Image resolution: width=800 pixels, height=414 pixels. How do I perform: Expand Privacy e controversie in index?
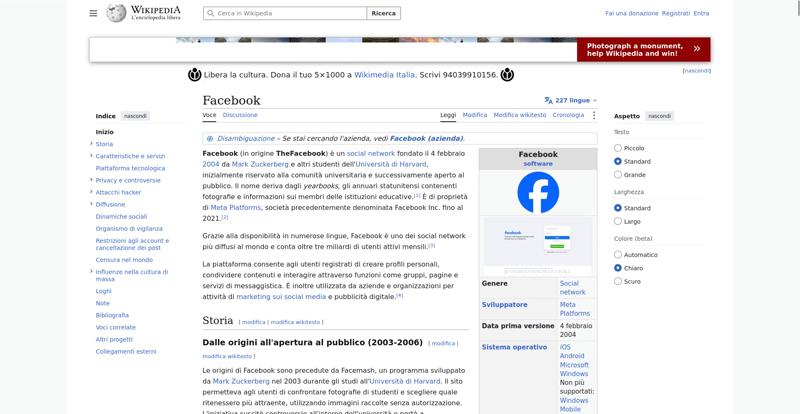[x=91, y=180]
